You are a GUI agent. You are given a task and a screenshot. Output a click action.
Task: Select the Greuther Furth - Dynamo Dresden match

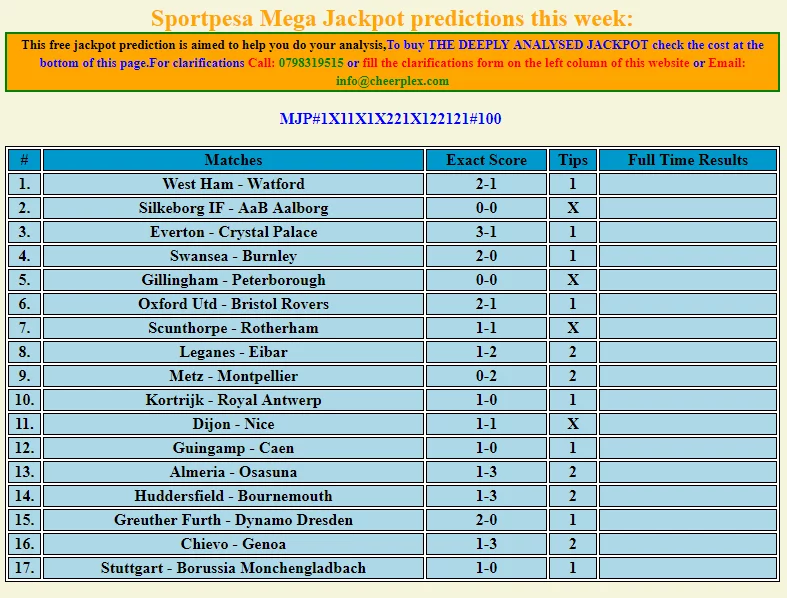coord(233,520)
